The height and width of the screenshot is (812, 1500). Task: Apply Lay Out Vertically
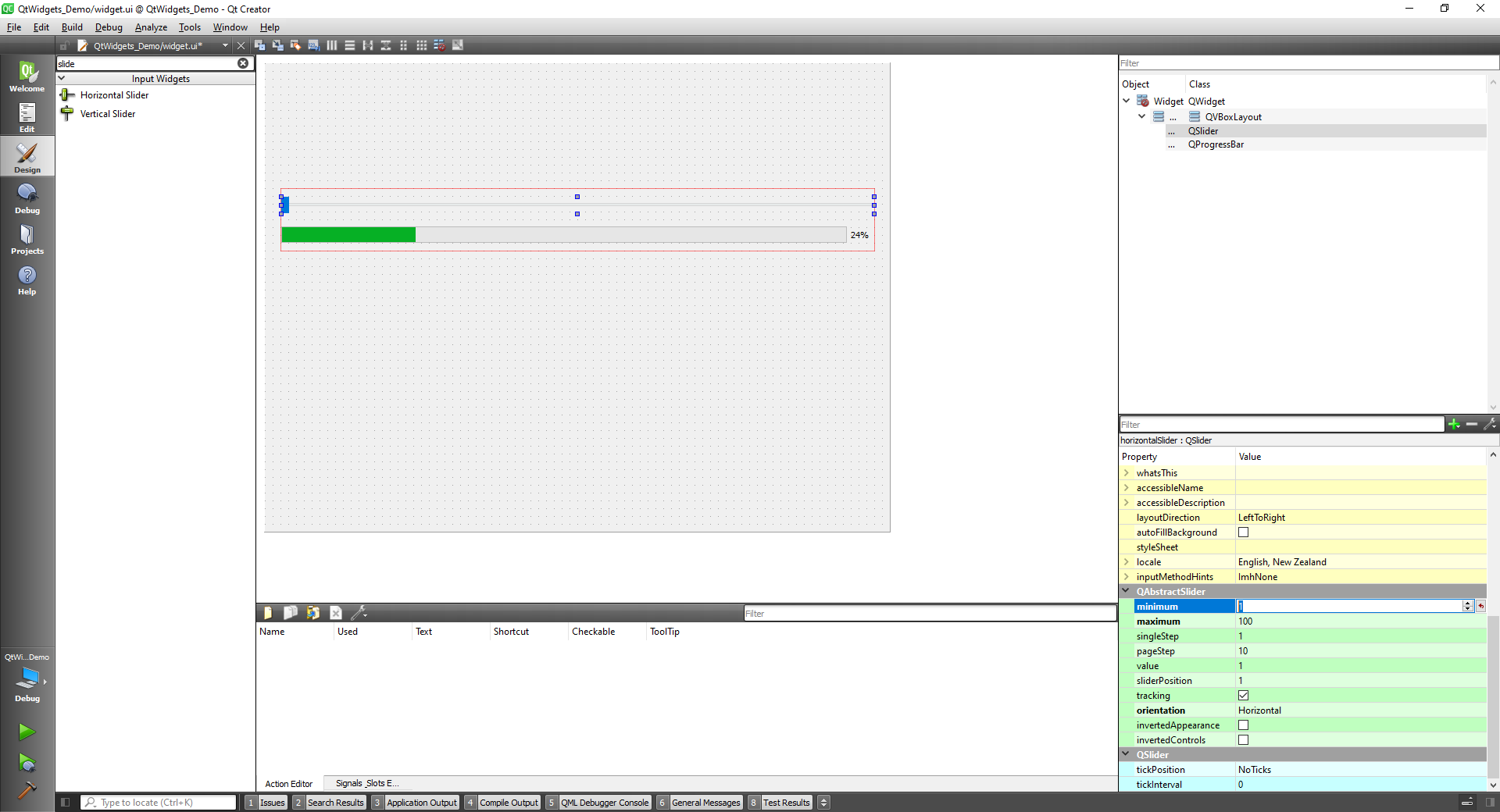click(350, 45)
